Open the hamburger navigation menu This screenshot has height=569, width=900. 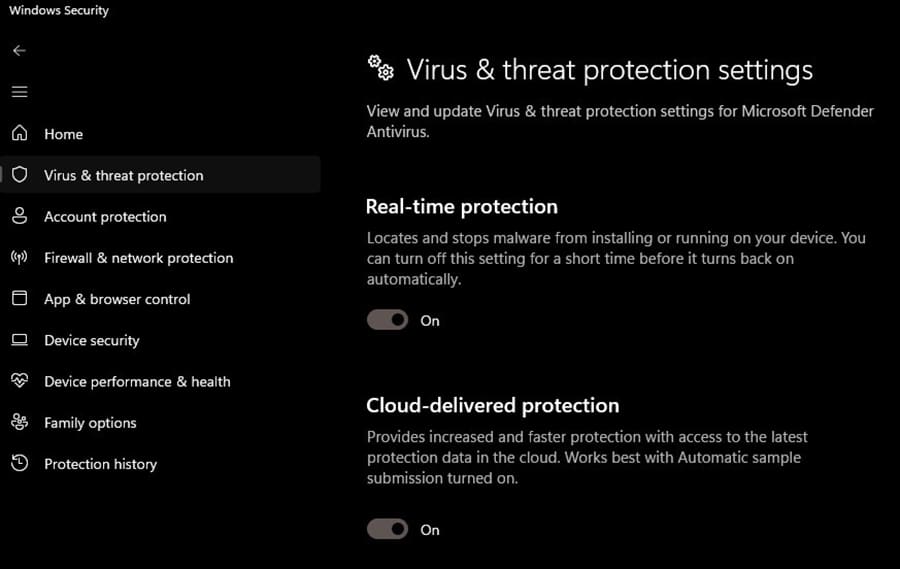(x=19, y=92)
